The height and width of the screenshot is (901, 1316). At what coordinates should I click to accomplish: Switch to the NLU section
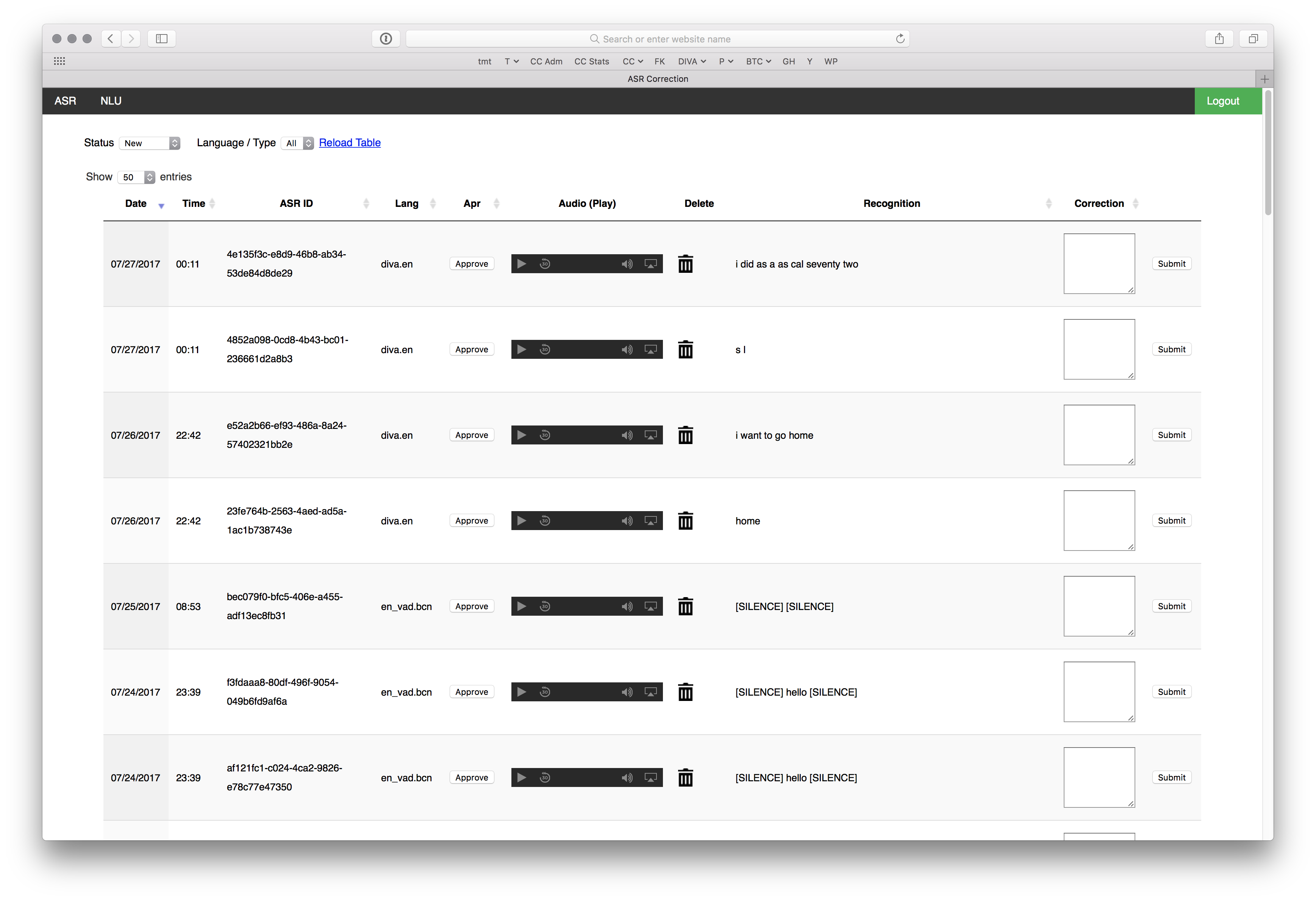(111, 101)
